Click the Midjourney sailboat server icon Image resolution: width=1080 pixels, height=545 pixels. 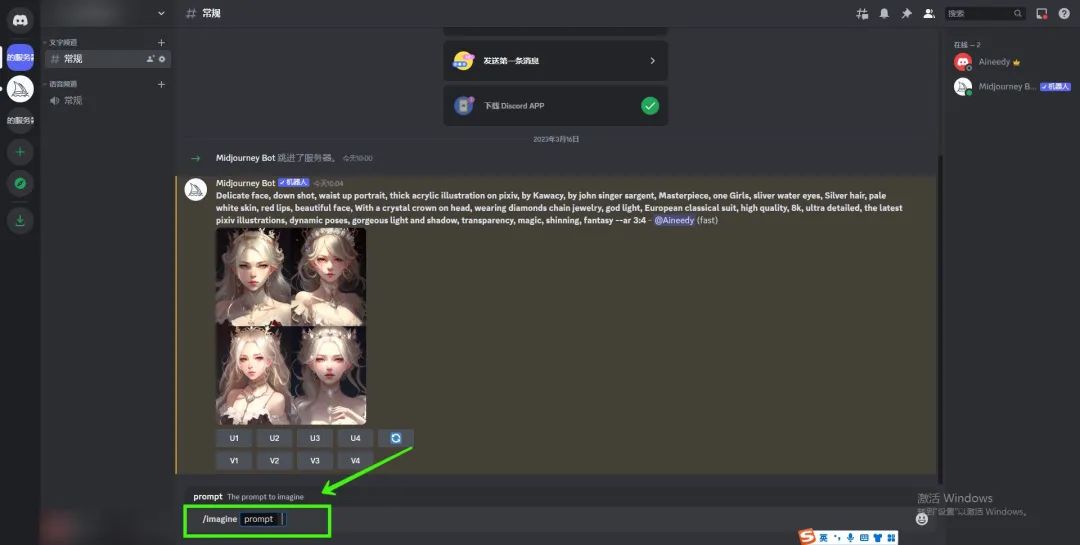[20, 89]
